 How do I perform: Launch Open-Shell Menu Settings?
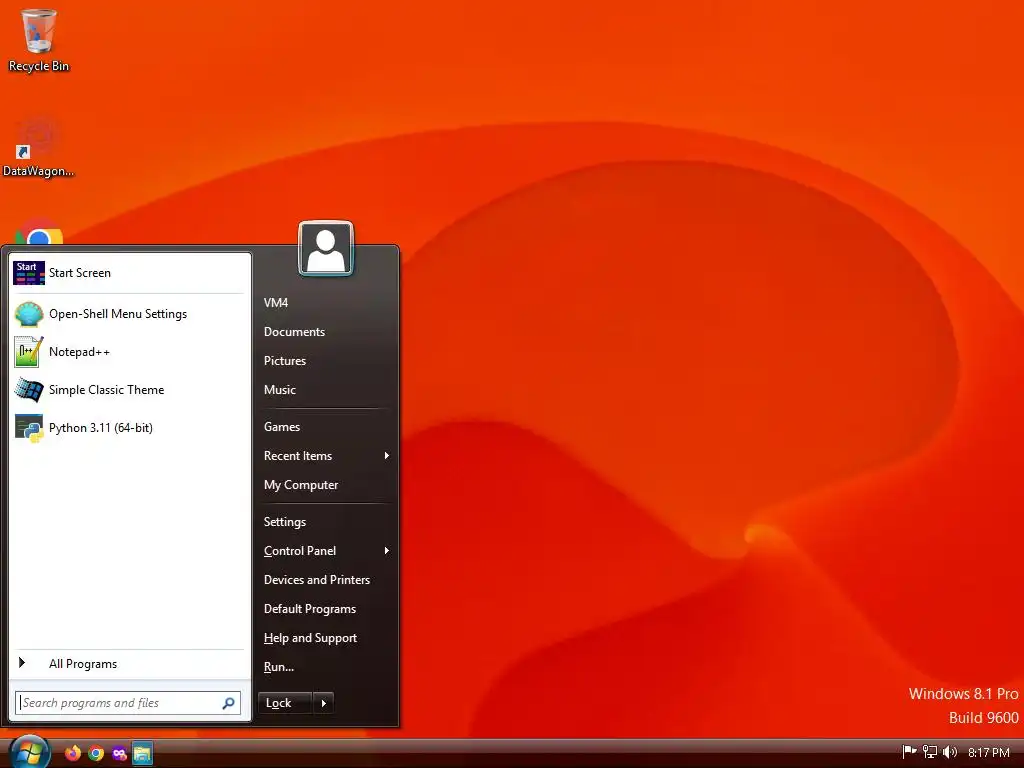point(129,314)
